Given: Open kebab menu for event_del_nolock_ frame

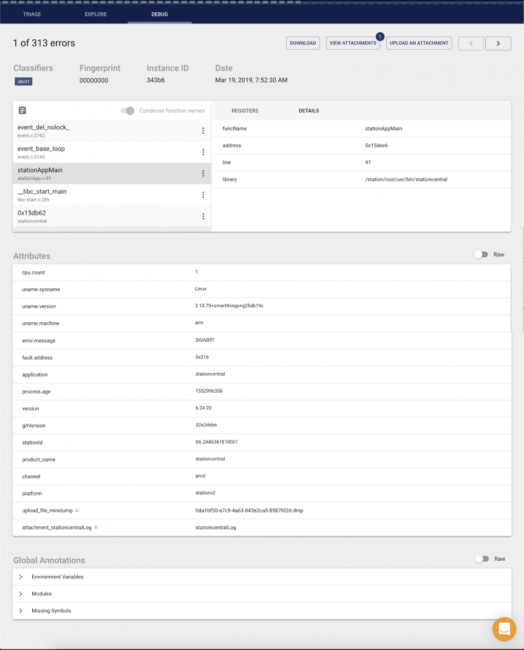Looking at the screenshot, I should click(x=203, y=131).
